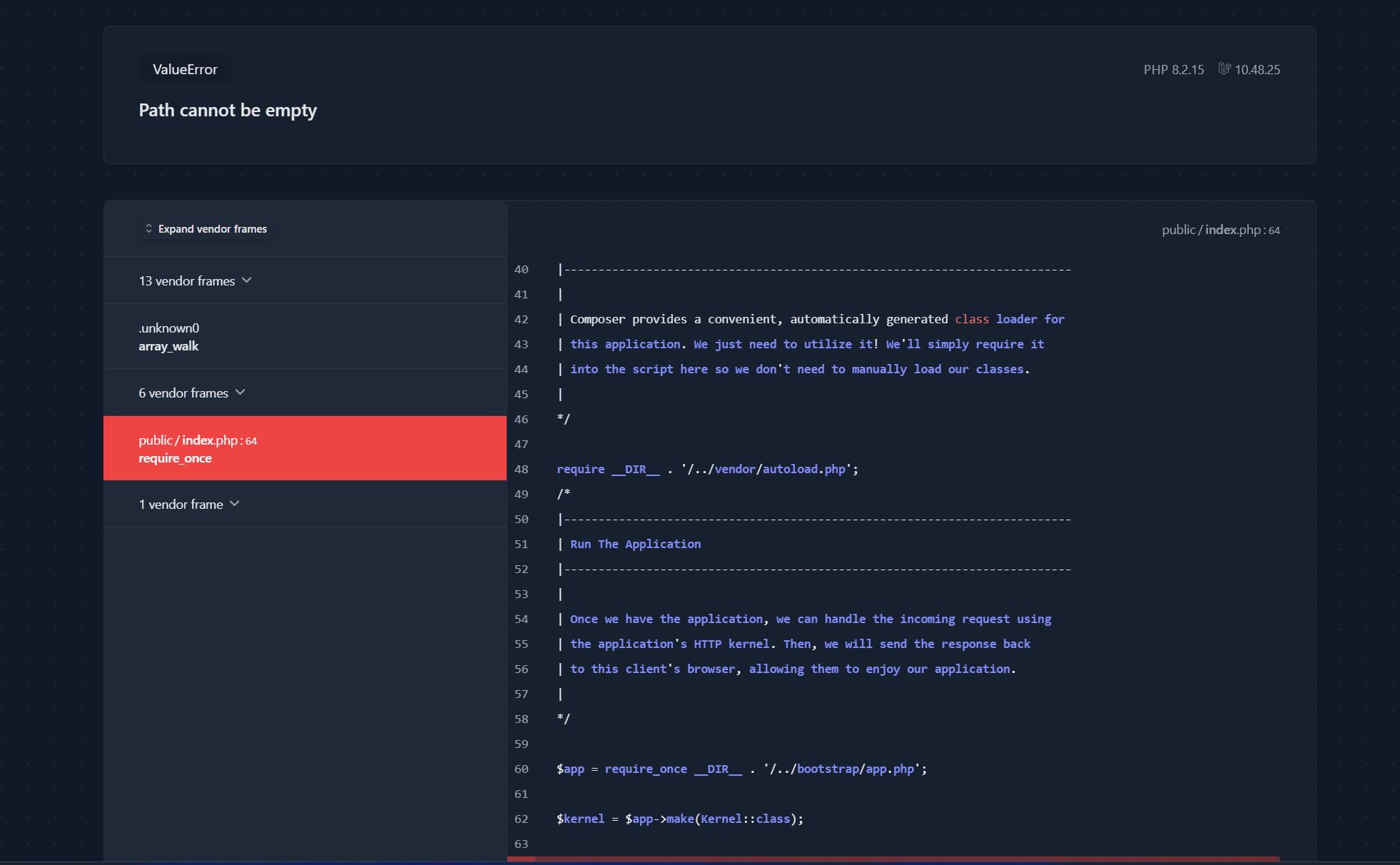
Task: Click the Laravel 10.48.25 version text
Action: coord(1257,69)
